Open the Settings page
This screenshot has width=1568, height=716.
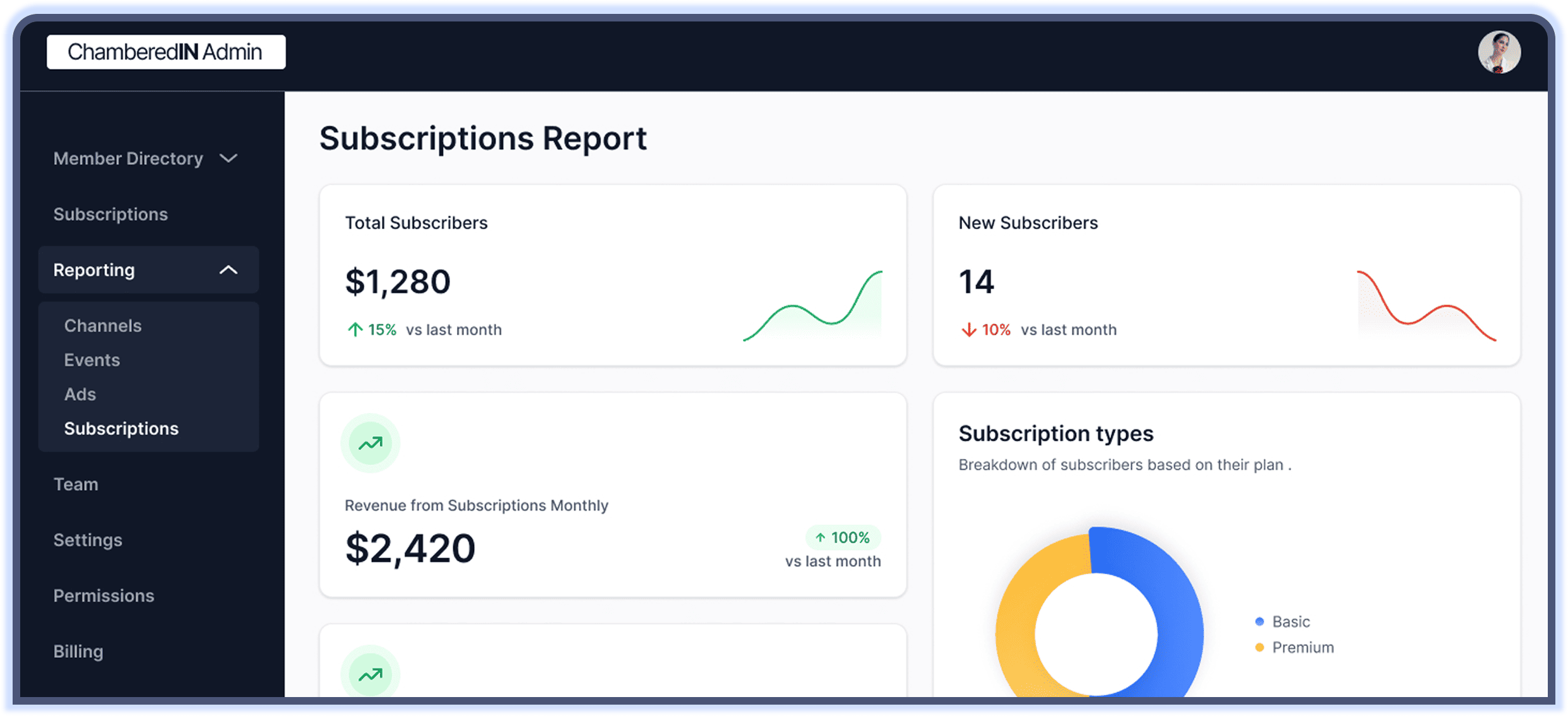[88, 540]
